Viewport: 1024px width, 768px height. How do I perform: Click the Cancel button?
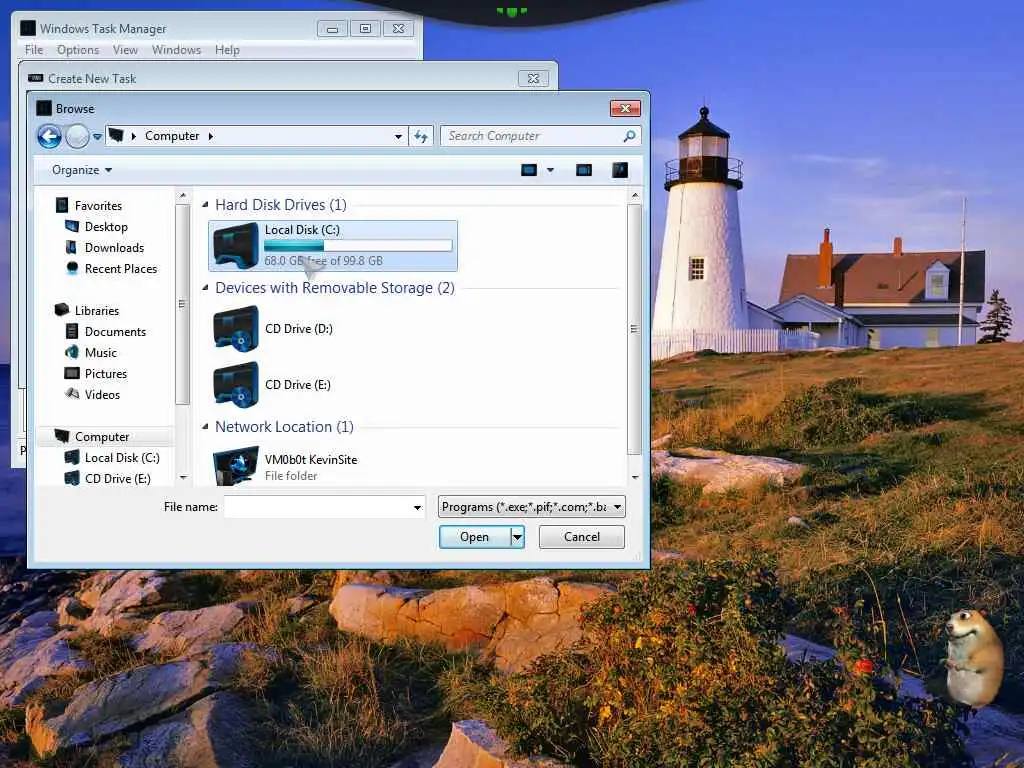(581, 537)
